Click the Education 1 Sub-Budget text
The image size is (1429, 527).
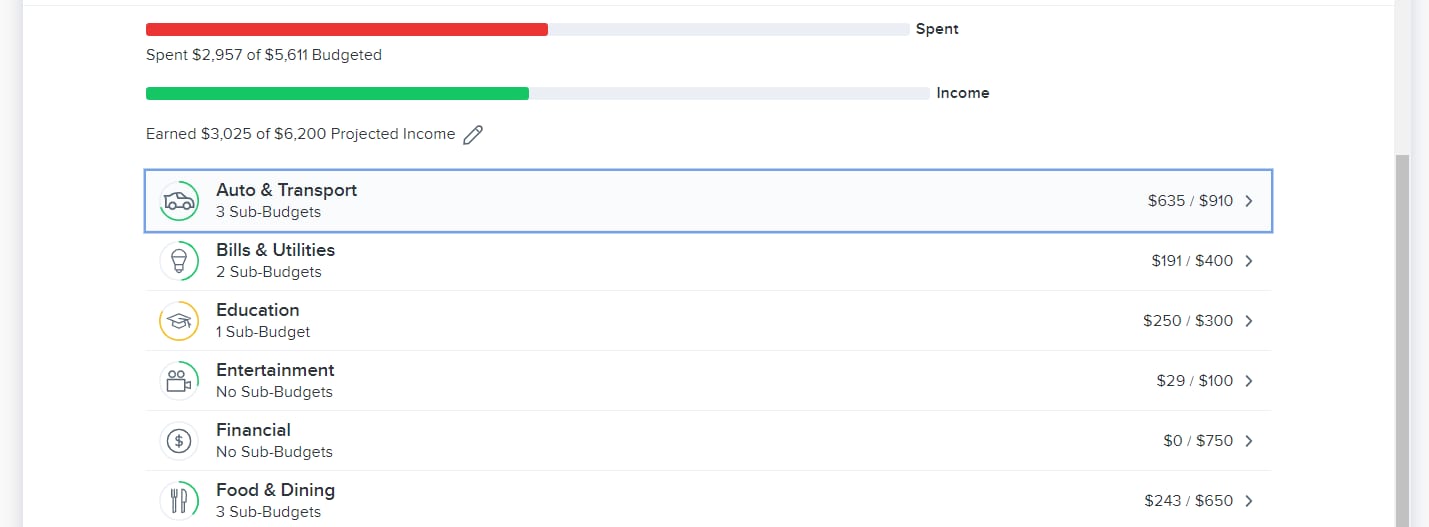point(263,332)
